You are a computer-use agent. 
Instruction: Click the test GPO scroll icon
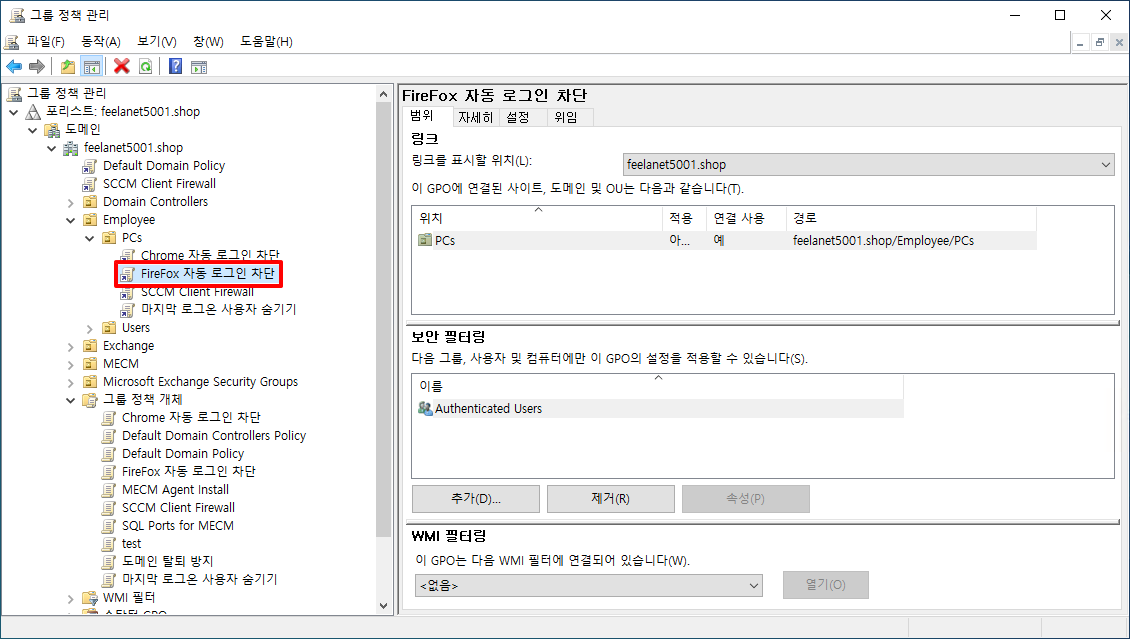pyautogui.click(x=109, y=544)
